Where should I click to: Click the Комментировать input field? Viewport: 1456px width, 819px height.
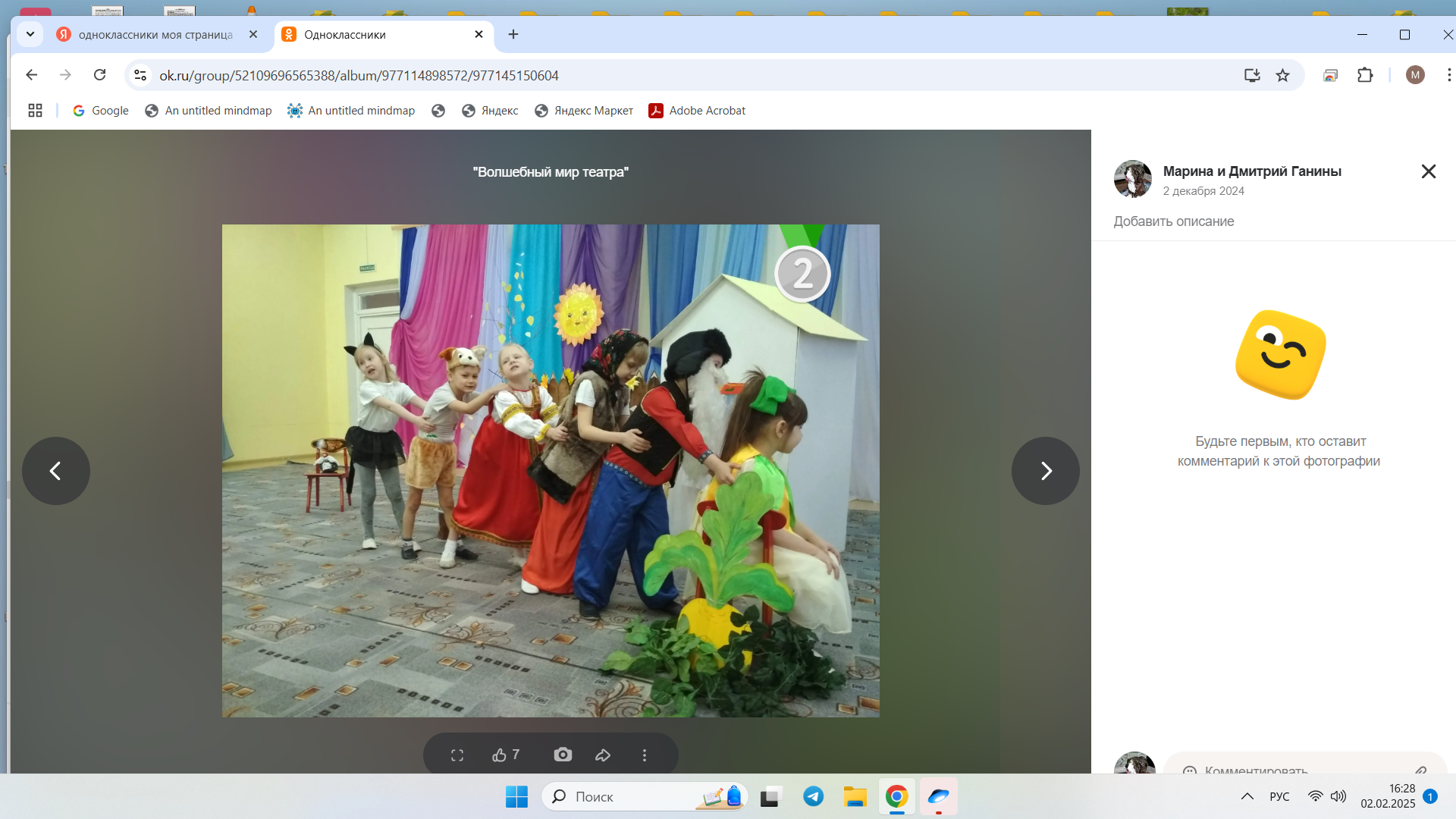1304,764
